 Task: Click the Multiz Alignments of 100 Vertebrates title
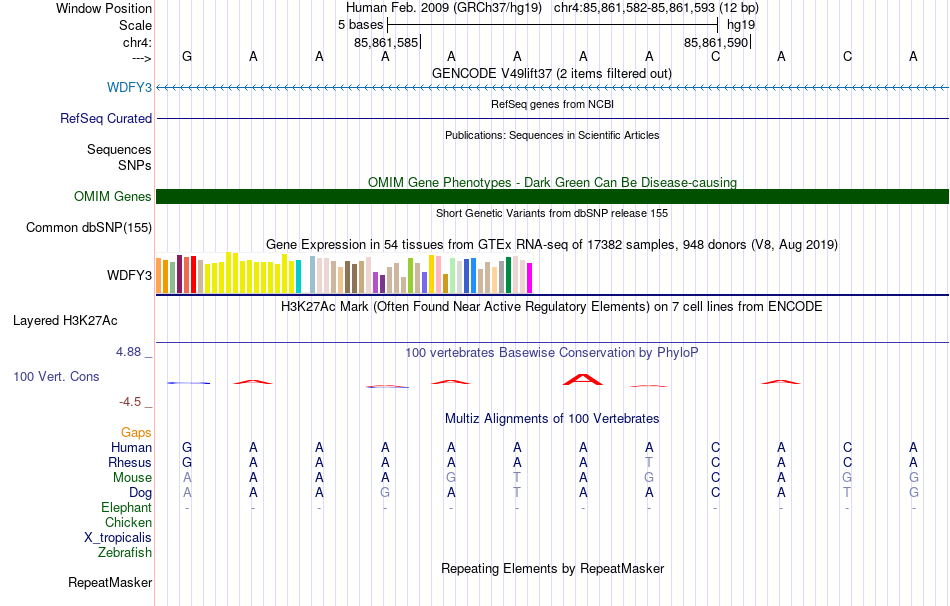click(552, 418)
